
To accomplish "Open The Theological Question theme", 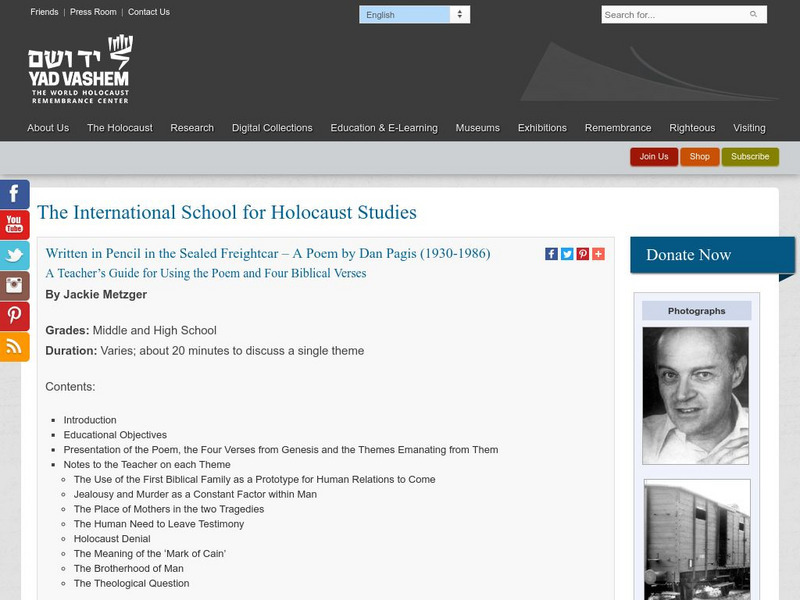I will (x=132, y=583).
